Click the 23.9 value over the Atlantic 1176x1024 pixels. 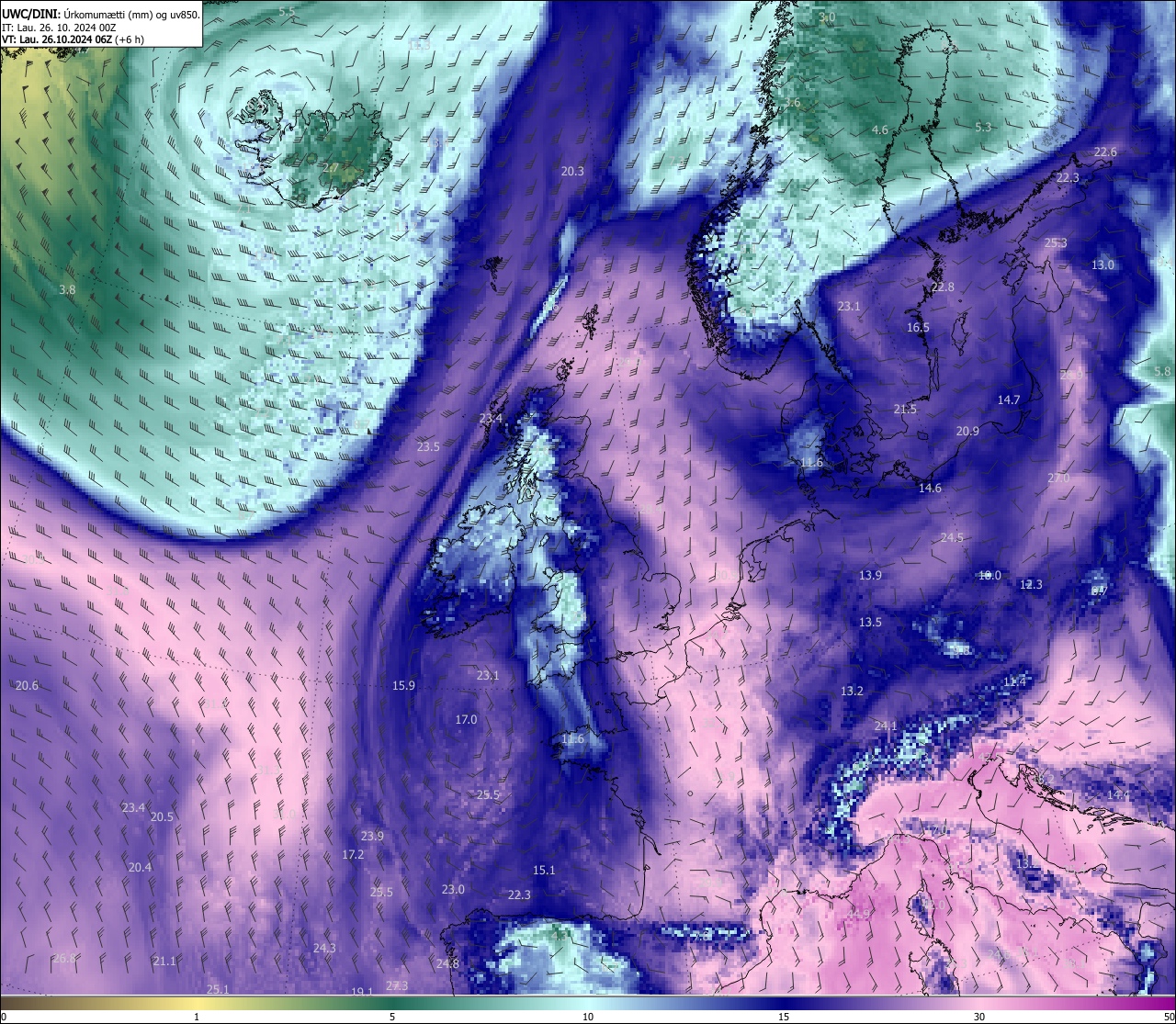(x=372, y=836)
